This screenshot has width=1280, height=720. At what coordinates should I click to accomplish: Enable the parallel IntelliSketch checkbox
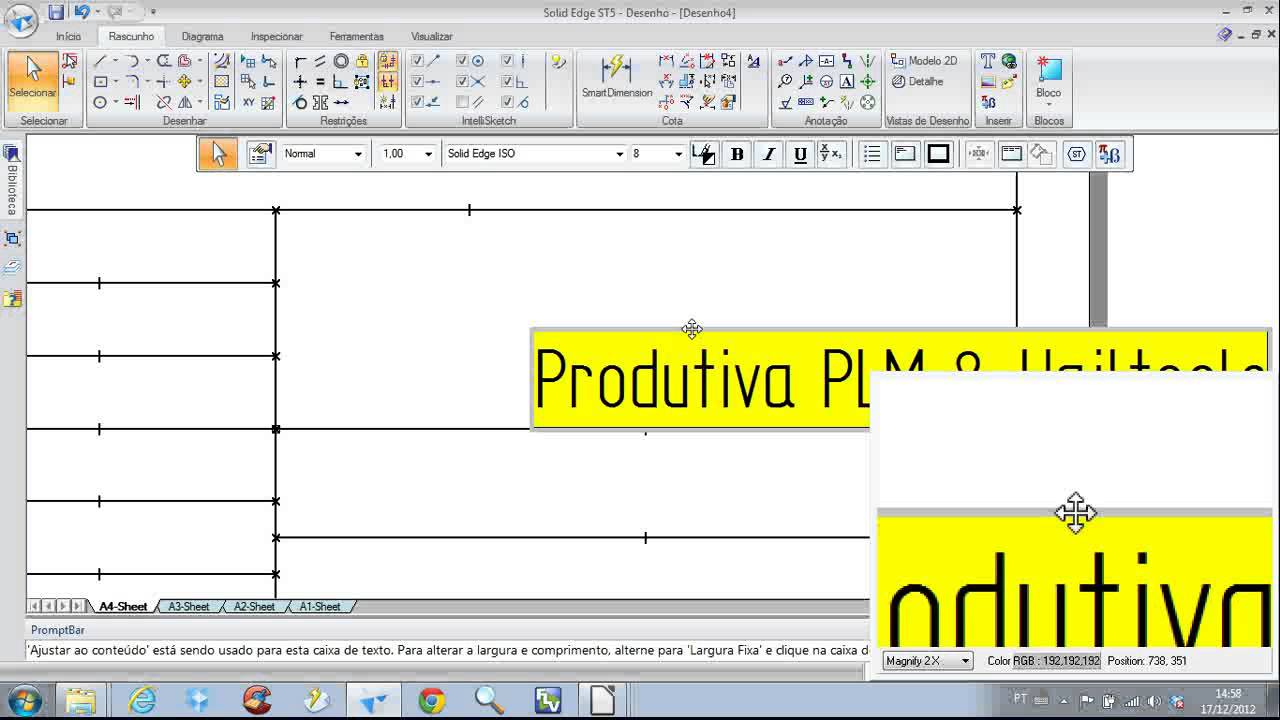click(462, 102)
